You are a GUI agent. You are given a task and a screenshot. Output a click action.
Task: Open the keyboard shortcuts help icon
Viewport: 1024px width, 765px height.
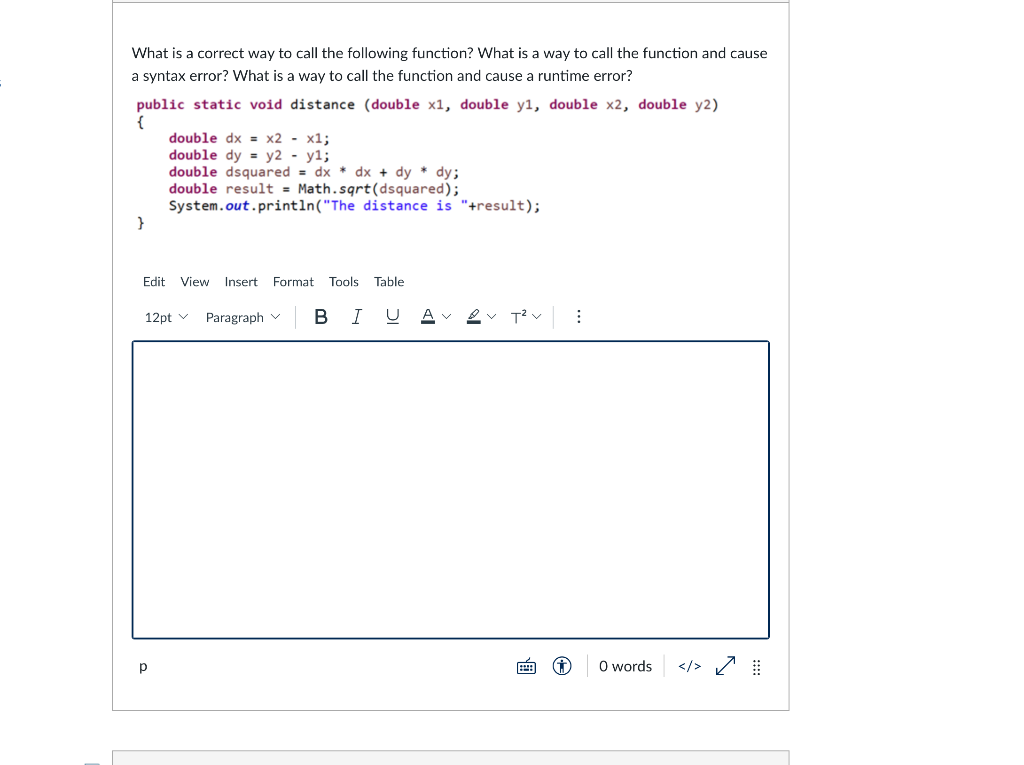(x=526, y=666)
